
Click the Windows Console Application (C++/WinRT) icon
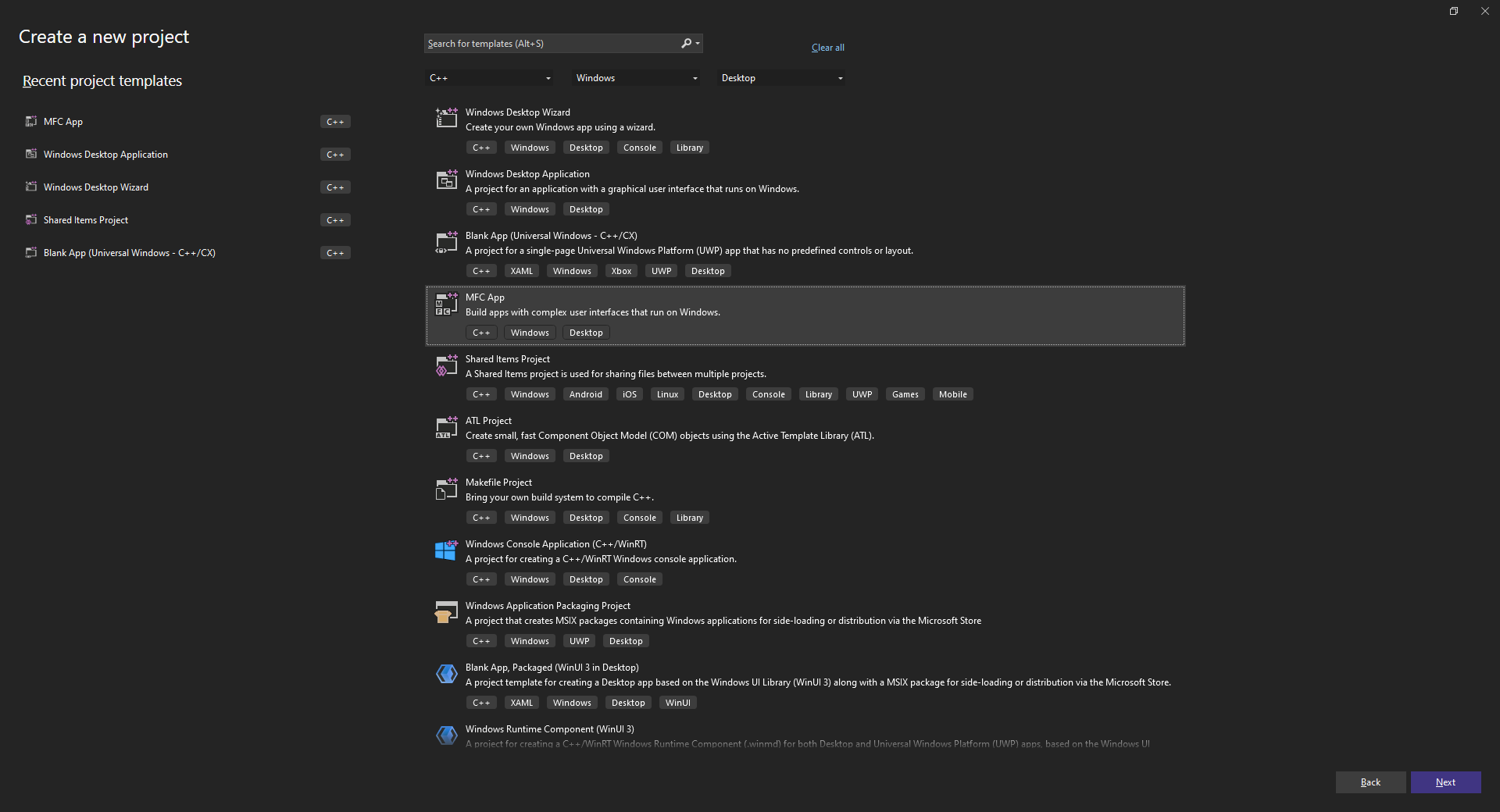[445, 550]
